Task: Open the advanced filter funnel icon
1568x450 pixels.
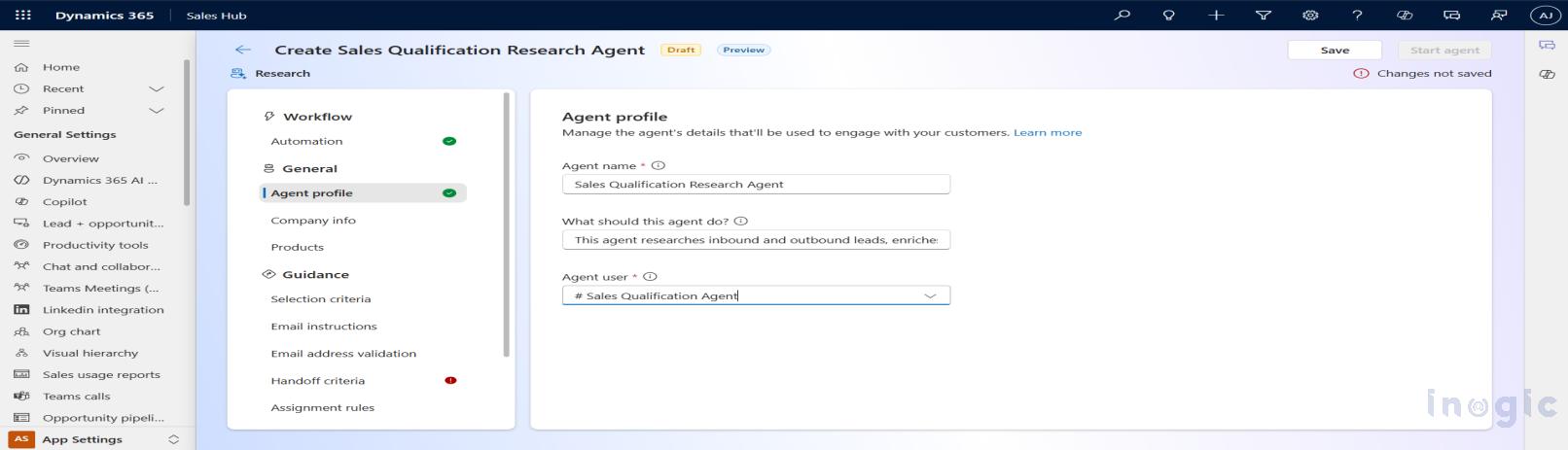Action: [x=1263, y=15]
